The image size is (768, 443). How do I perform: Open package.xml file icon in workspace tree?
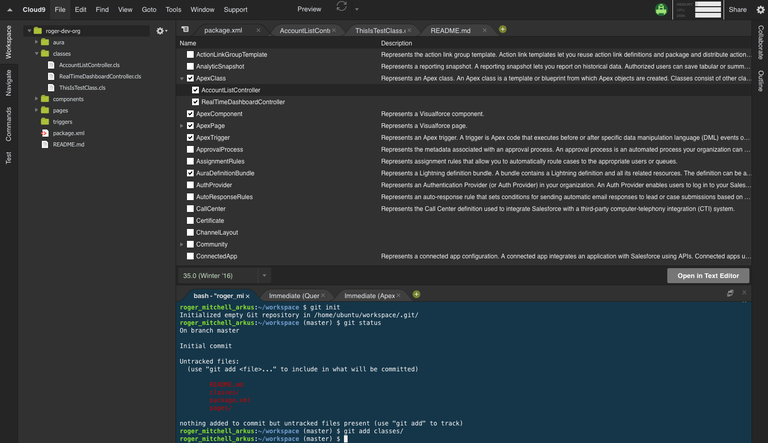tap(44, 133)
